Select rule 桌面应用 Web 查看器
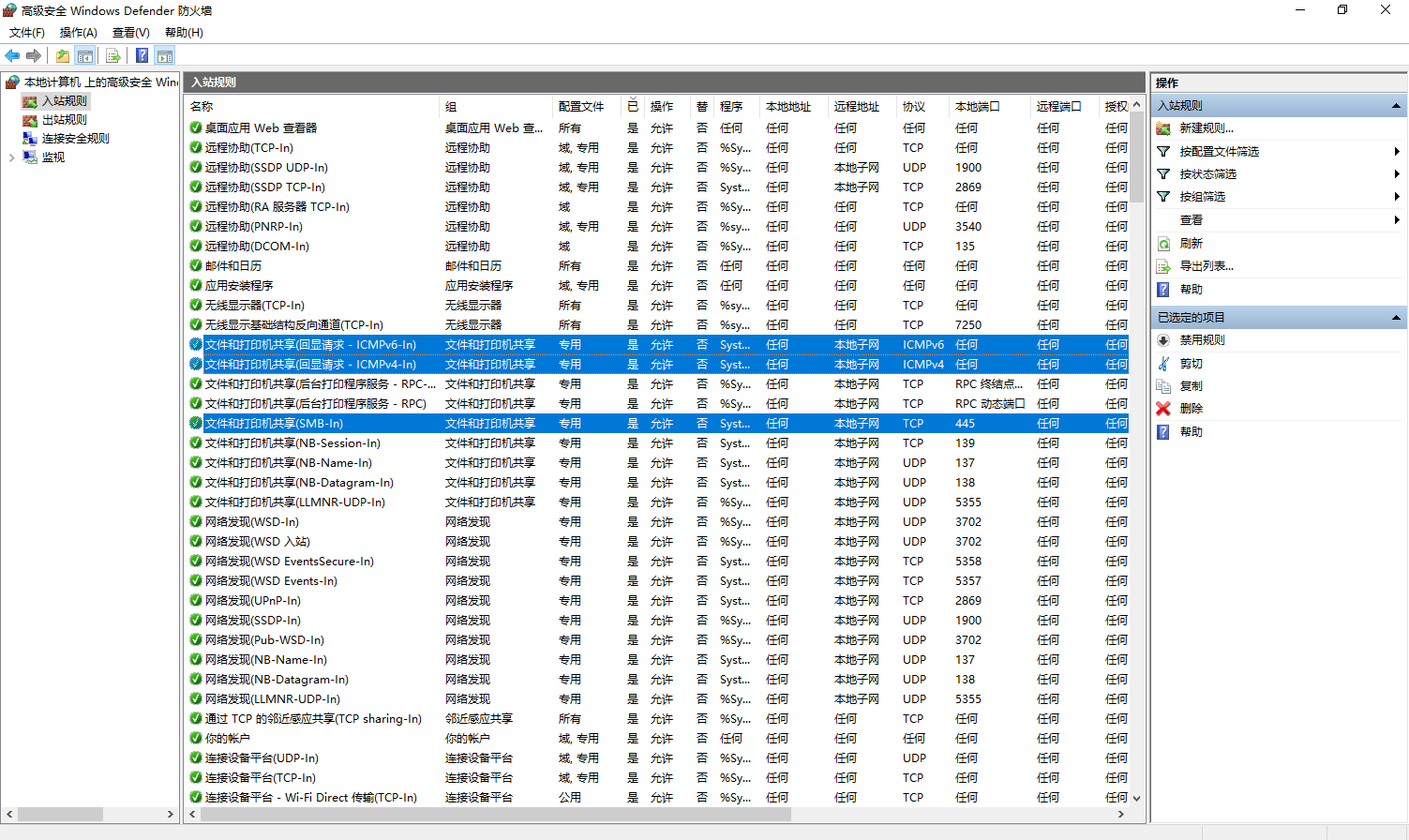The height and width of the screenshot is (840, 1409). coord(261,128)
